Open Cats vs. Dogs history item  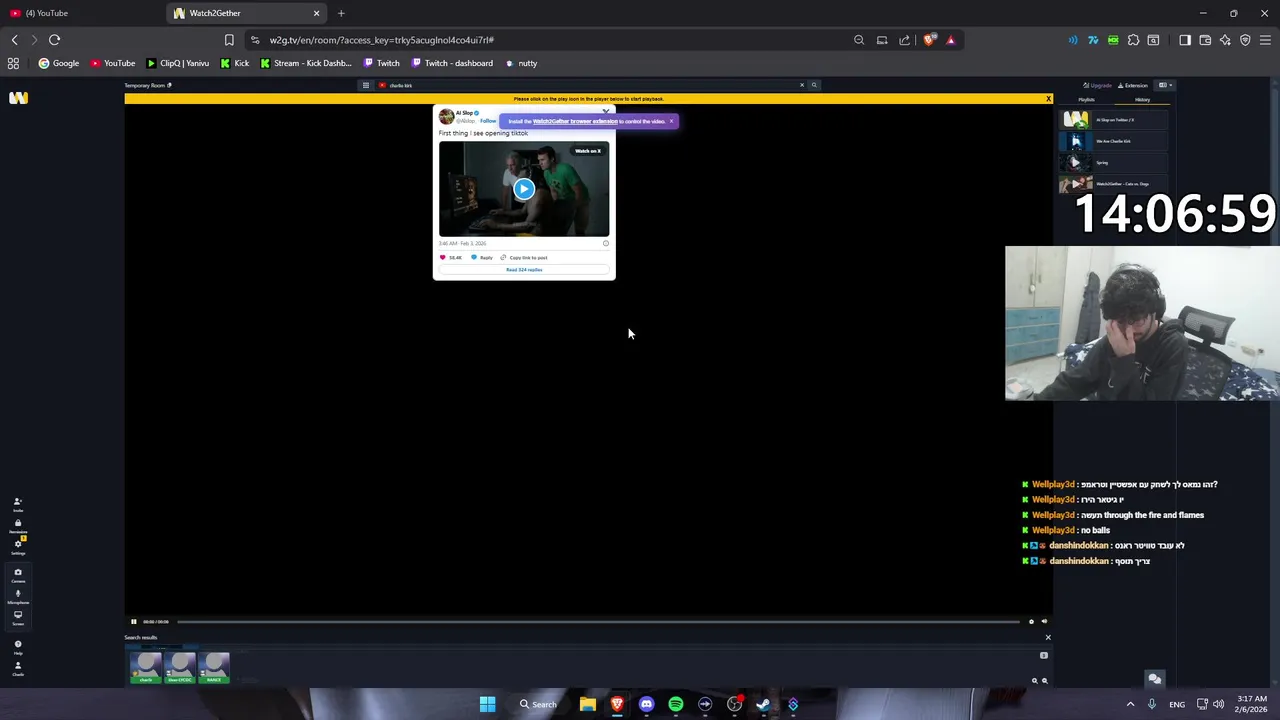(1113, 184)
